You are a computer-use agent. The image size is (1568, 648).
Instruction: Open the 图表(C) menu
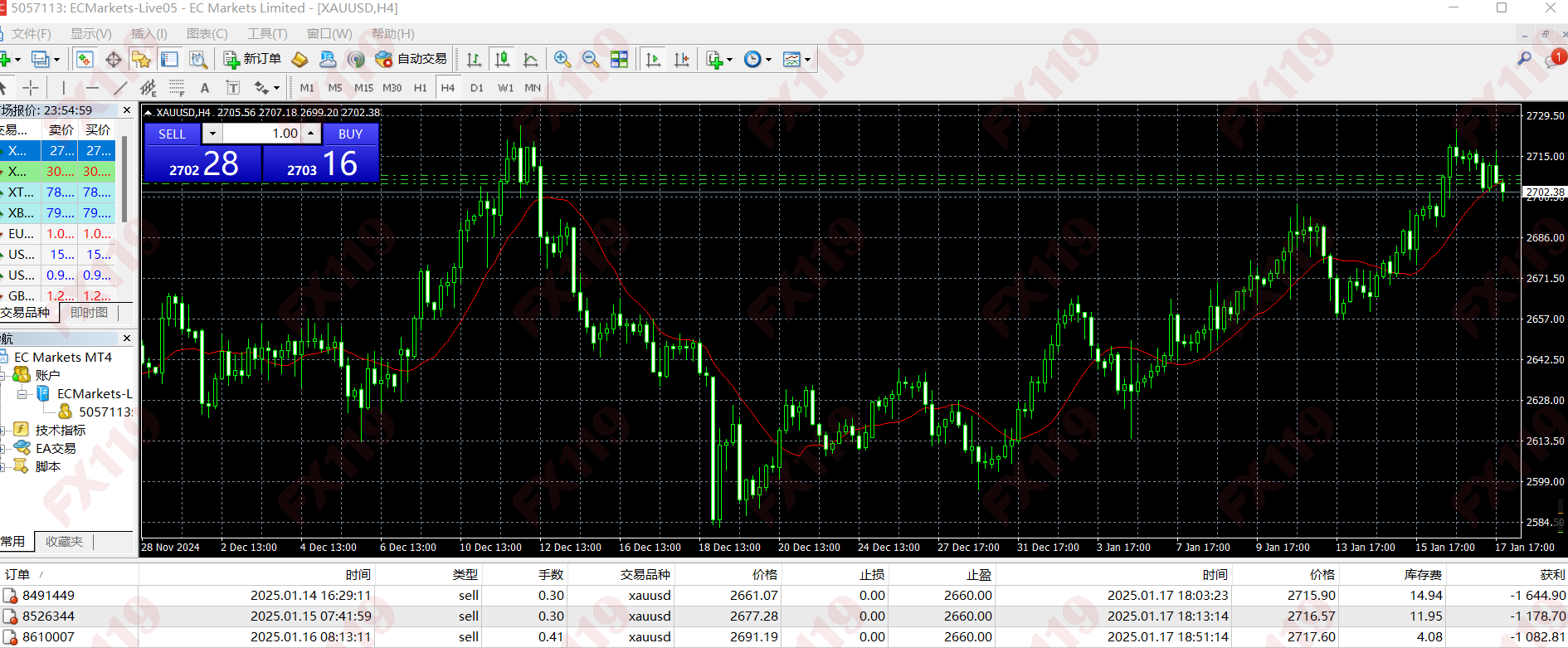pyautogui.click(x=207, y=33)
